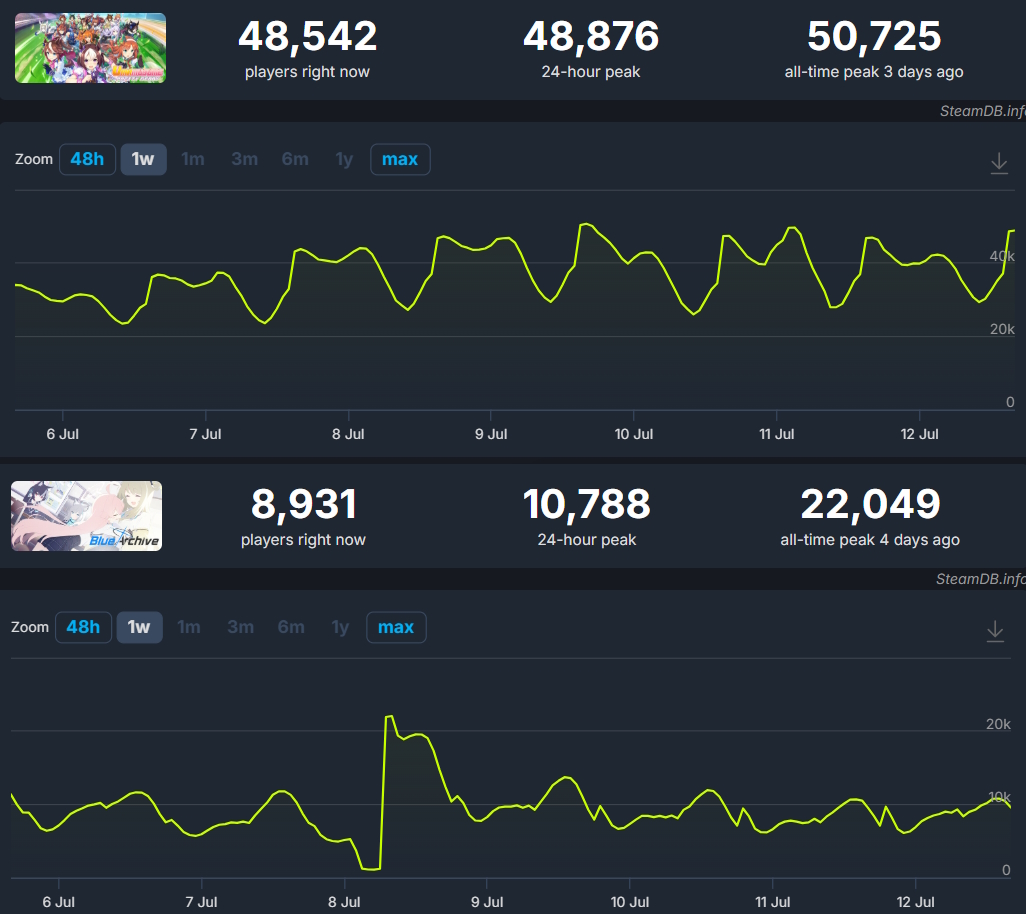Set Umamusume chart zoom to 1w
Viewport: 1026px width, 914px height.
tap(143, 159)
